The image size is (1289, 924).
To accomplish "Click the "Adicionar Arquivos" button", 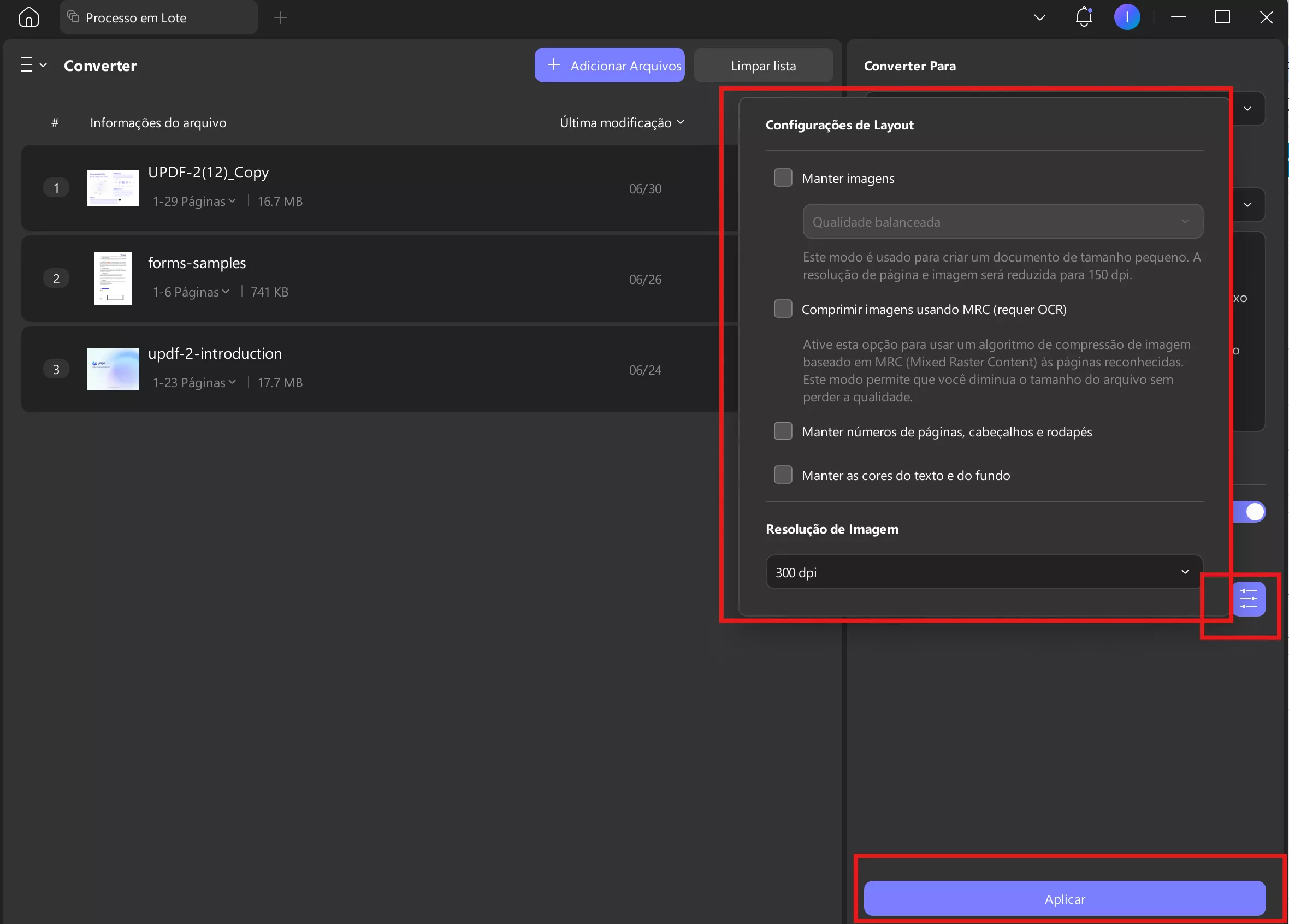I will (x=609, y=65).
